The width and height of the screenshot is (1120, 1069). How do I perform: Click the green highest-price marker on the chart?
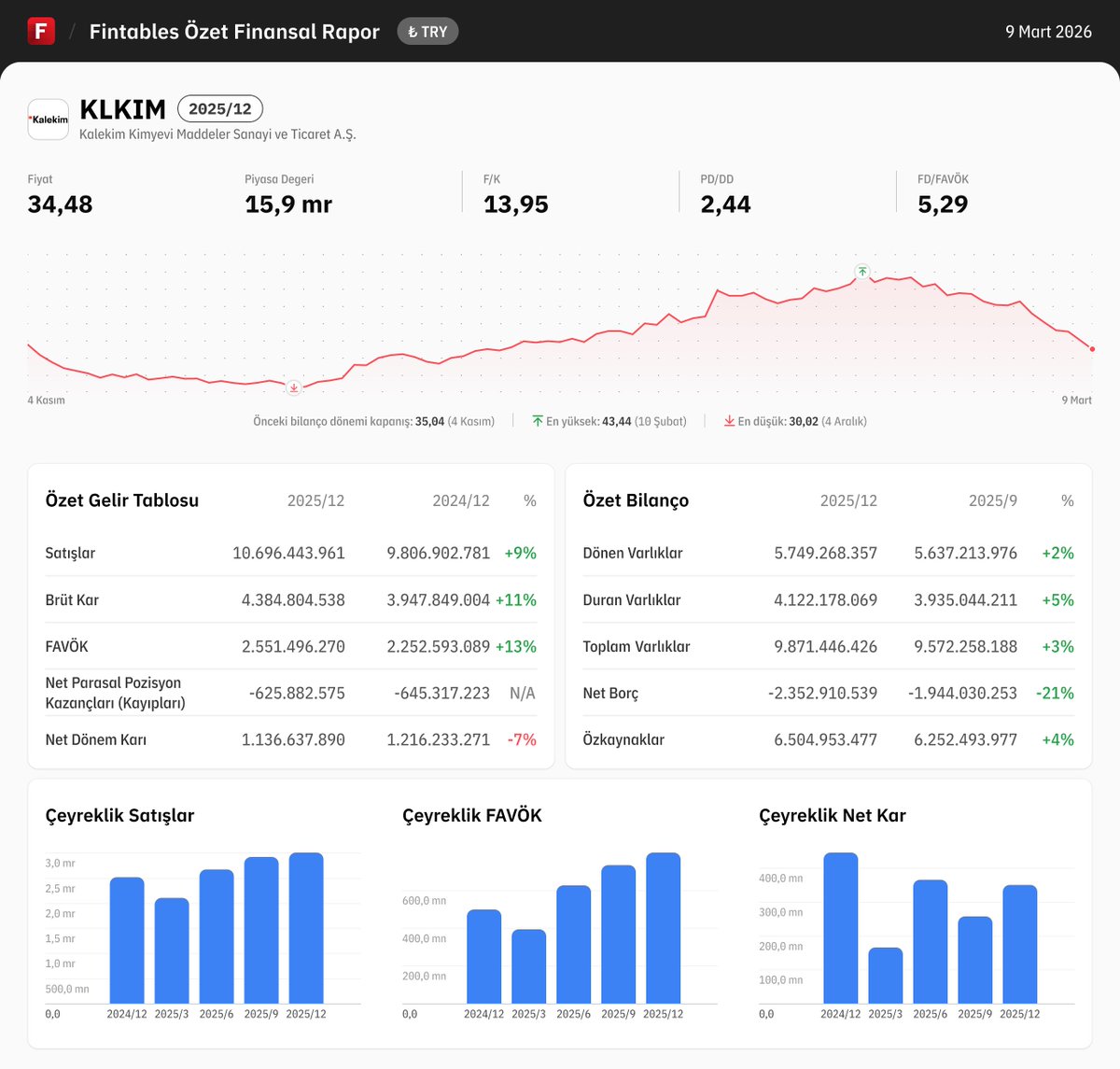[x=861, y=272]
